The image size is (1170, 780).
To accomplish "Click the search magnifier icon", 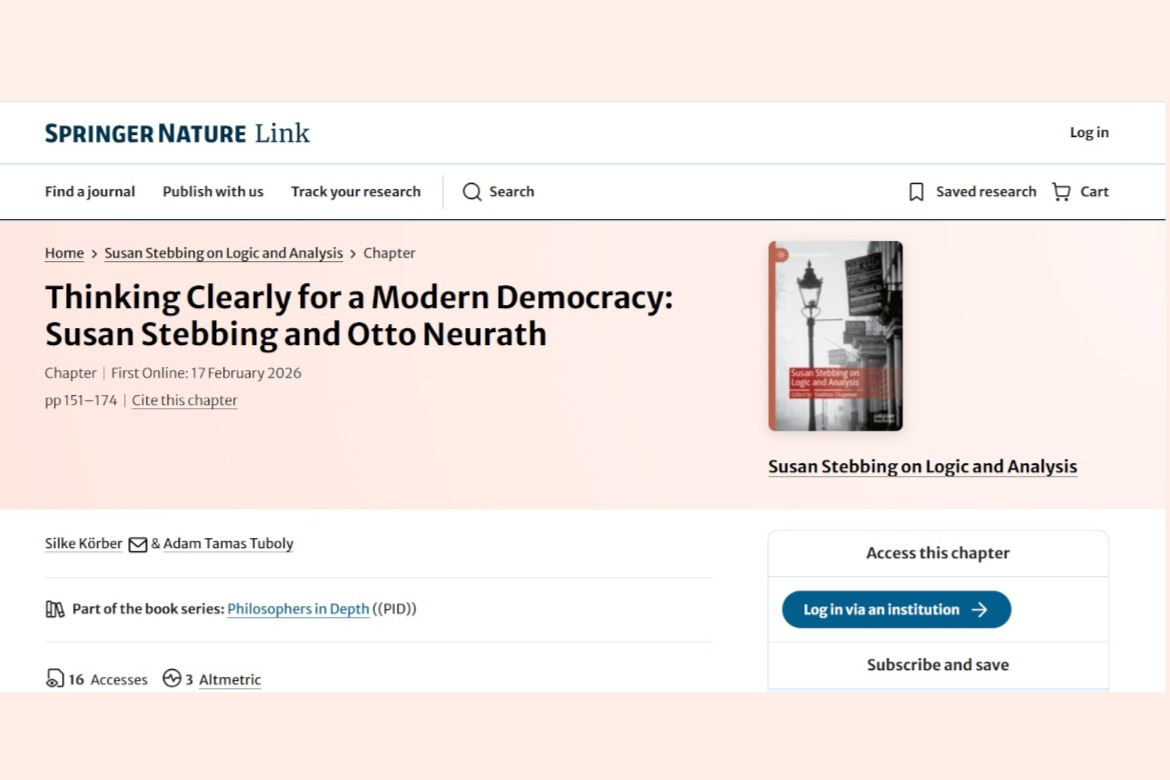I will [x=472, y=192].
